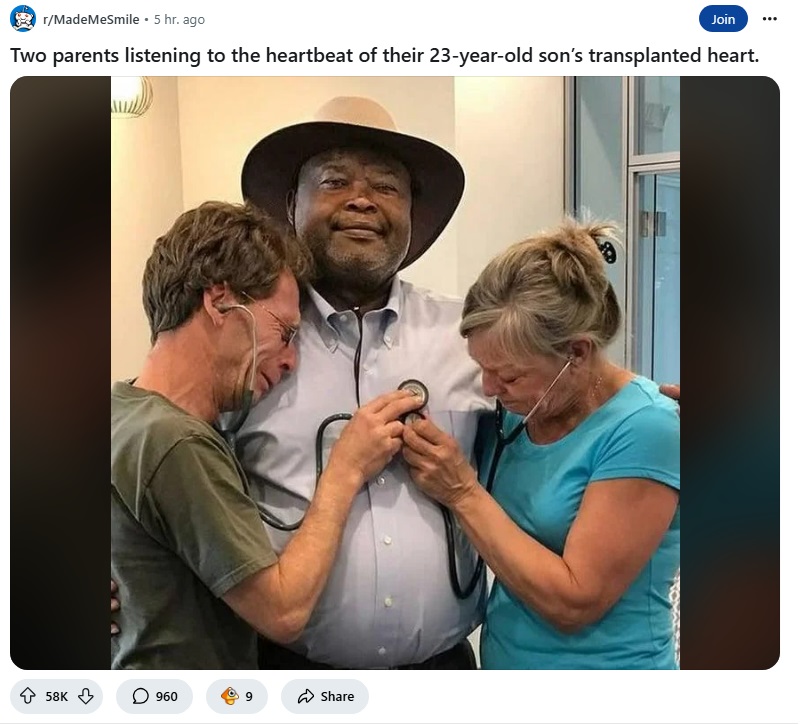This screenshot has width=802, height=724.
Task: Click the stethoscope on the man's chest
Action: pos(412,393)
